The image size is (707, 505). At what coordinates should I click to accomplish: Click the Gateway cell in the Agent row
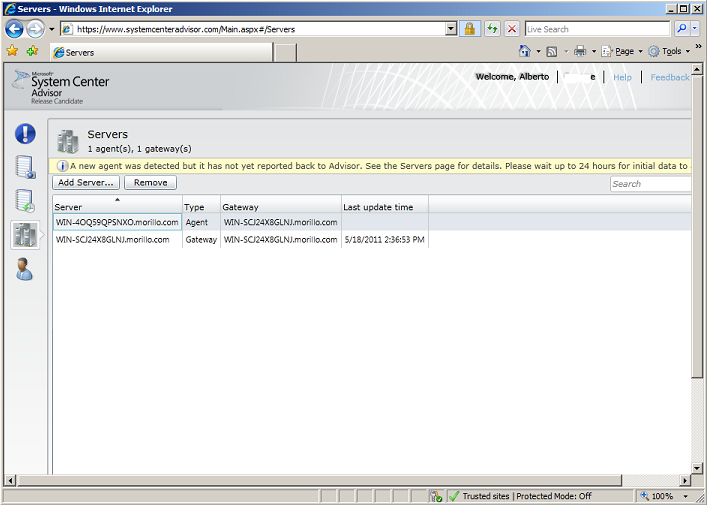[x=280, y=222]
